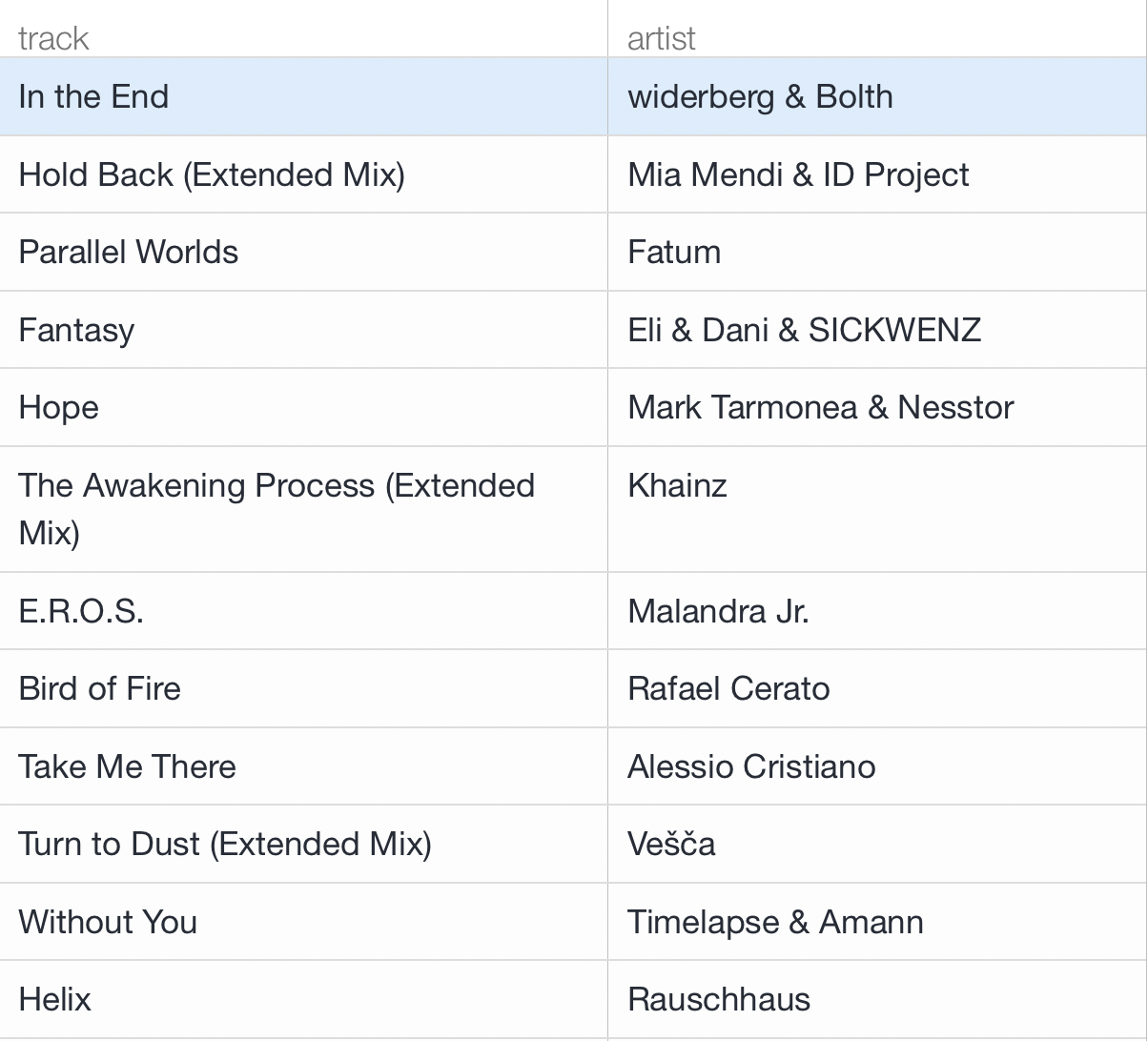Click the 'track' column header
Image resolution: width=1148 pixels, height=1041 pixels.
click(53, 38)
